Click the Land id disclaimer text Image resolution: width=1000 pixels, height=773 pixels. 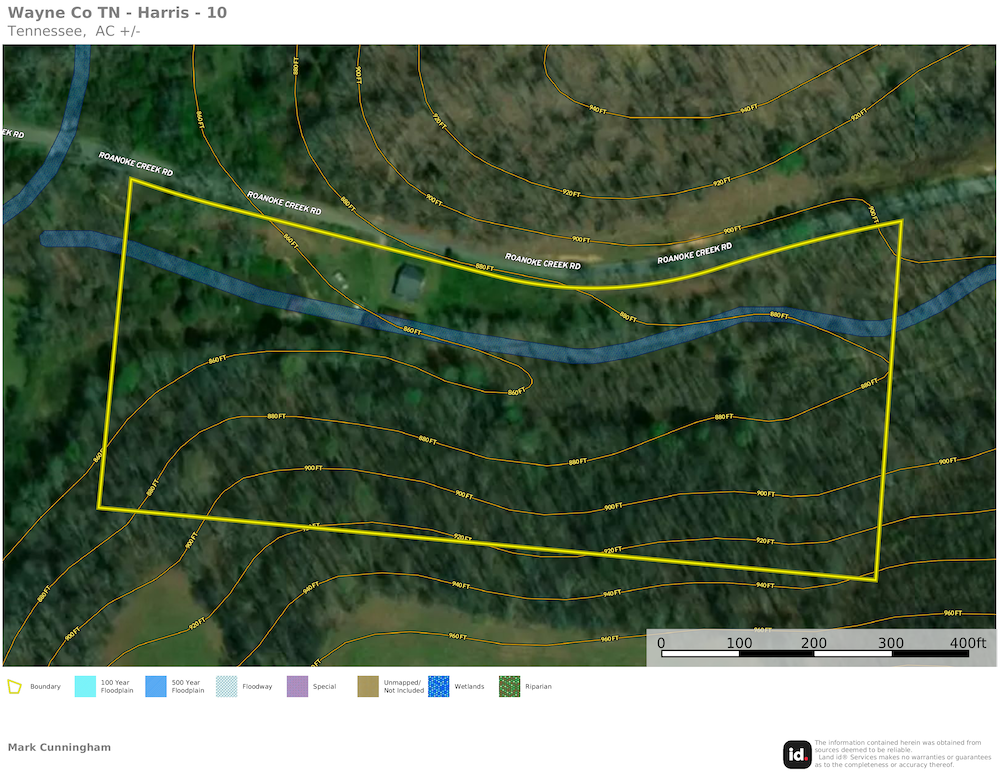click(898, 754)
